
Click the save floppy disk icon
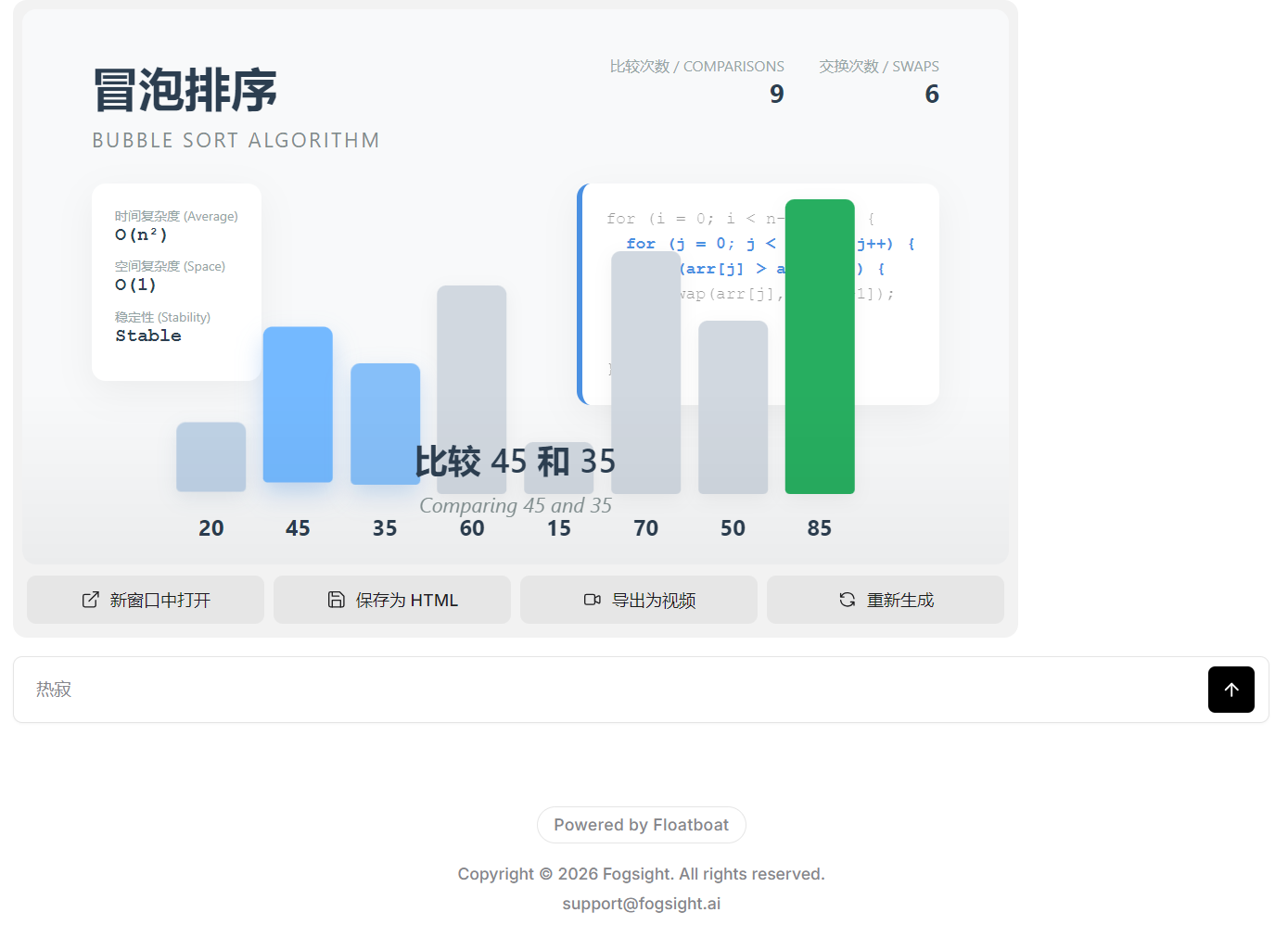point(337,600)
